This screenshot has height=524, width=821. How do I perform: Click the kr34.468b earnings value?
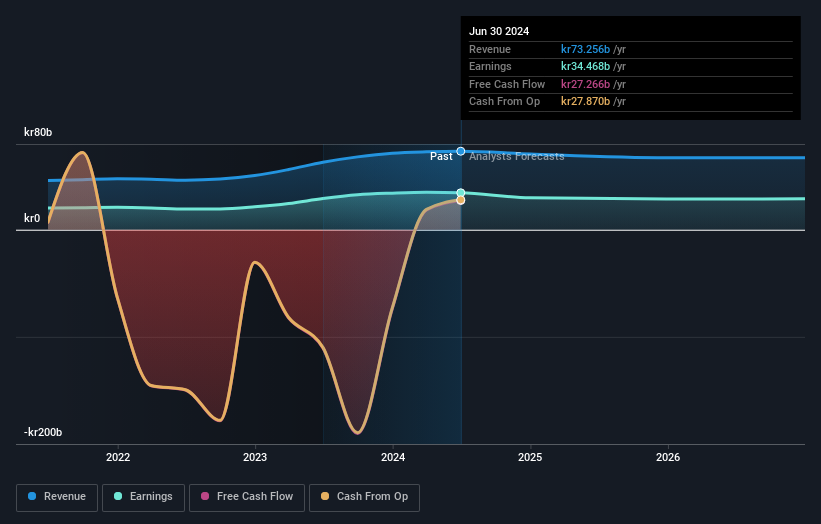(x=585, y=66)
